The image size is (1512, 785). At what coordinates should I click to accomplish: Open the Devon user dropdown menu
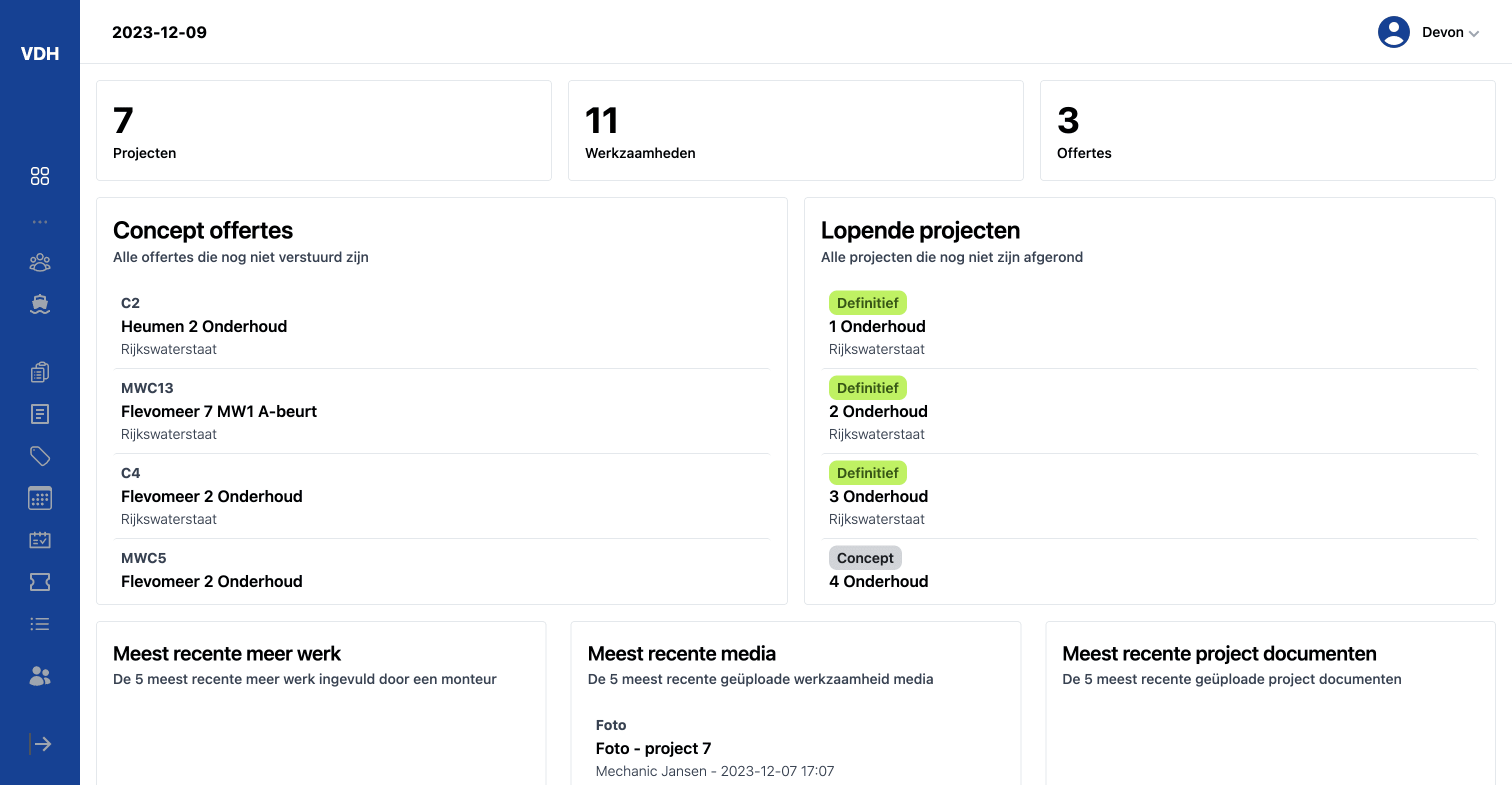(x=1450, y=32)
